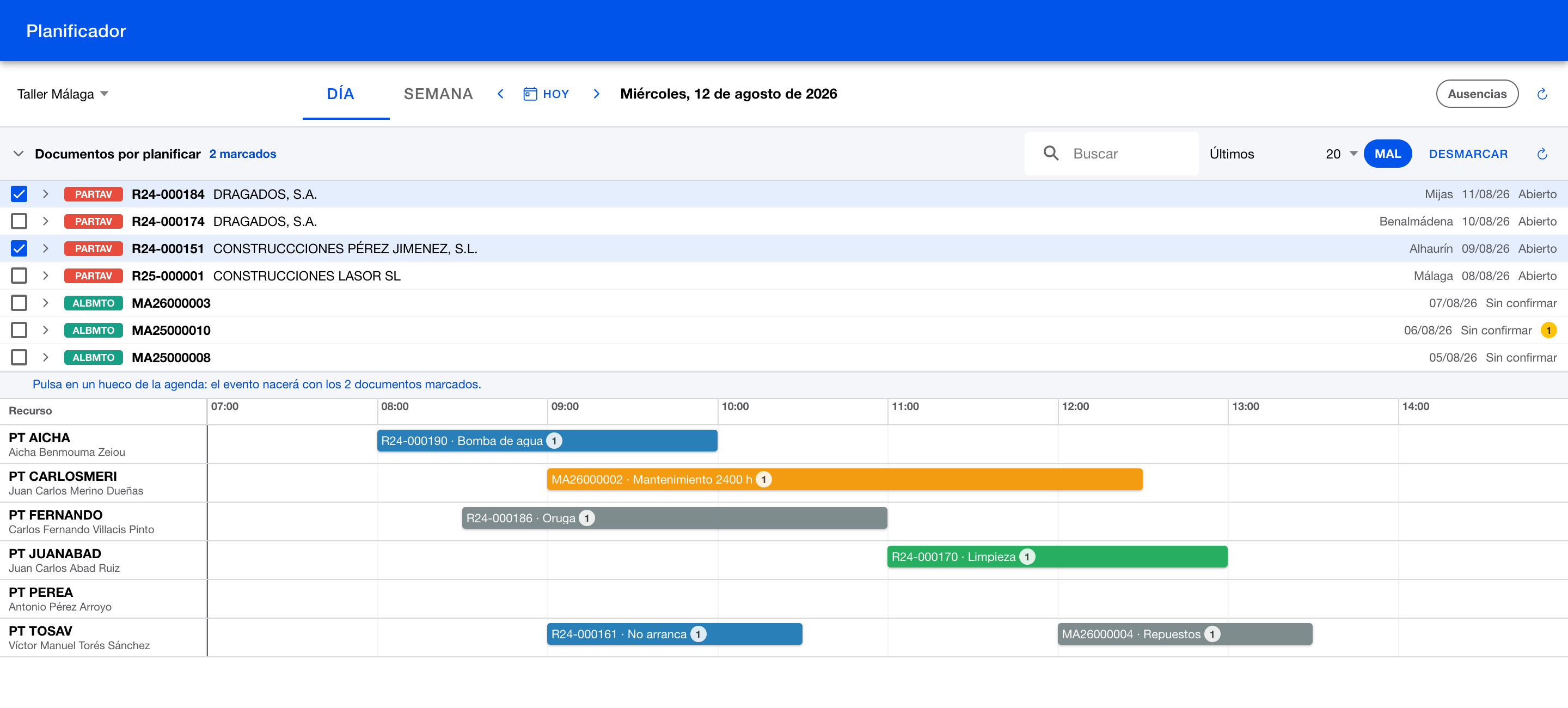Check the R25-000001 document checkbox
Screen dimensions: 1568x708
[19, 276]
